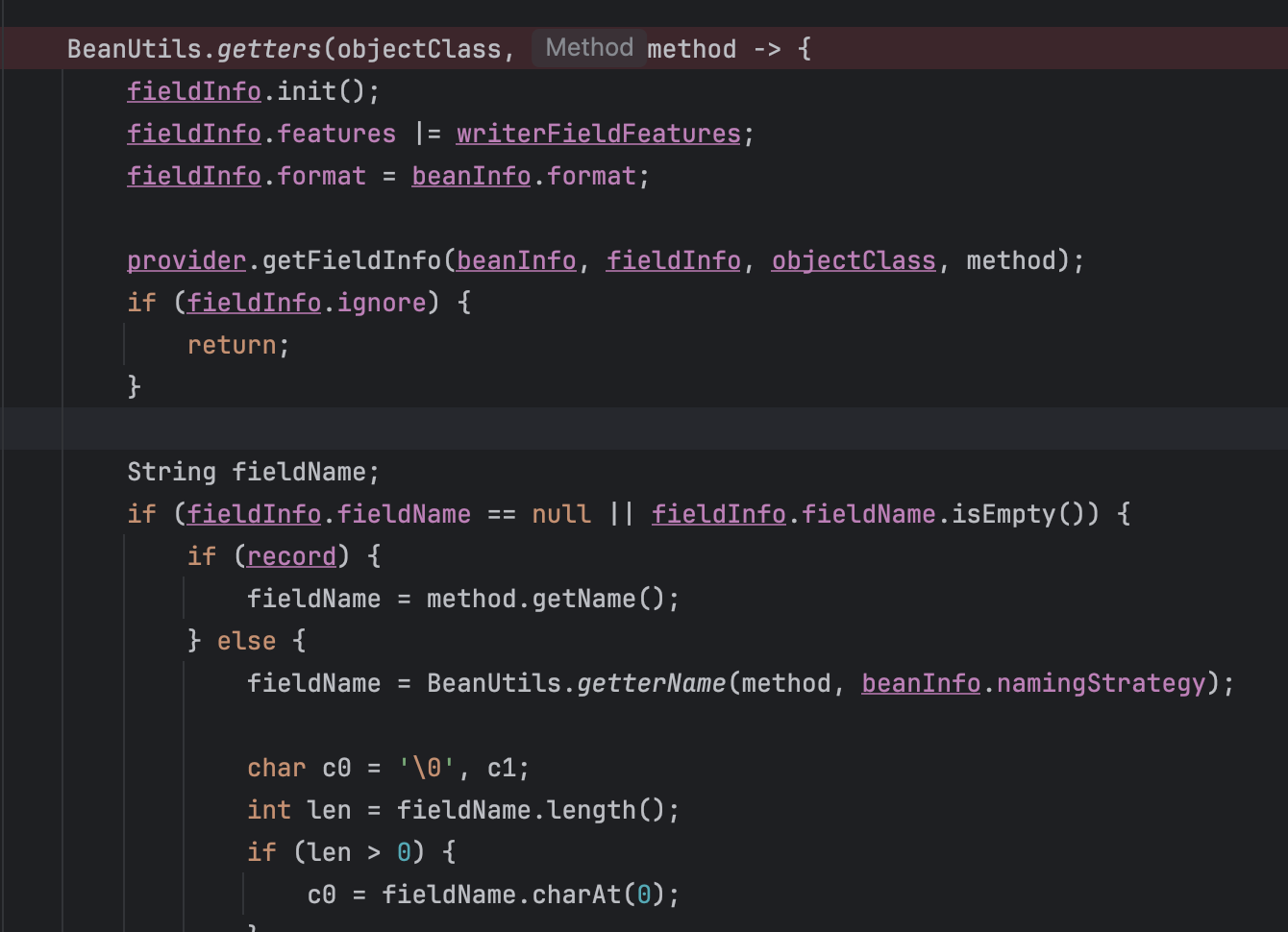The height and width of the screenshot is (932, 1288).
Task: Click the "init" method call
Action: [307, 91]
